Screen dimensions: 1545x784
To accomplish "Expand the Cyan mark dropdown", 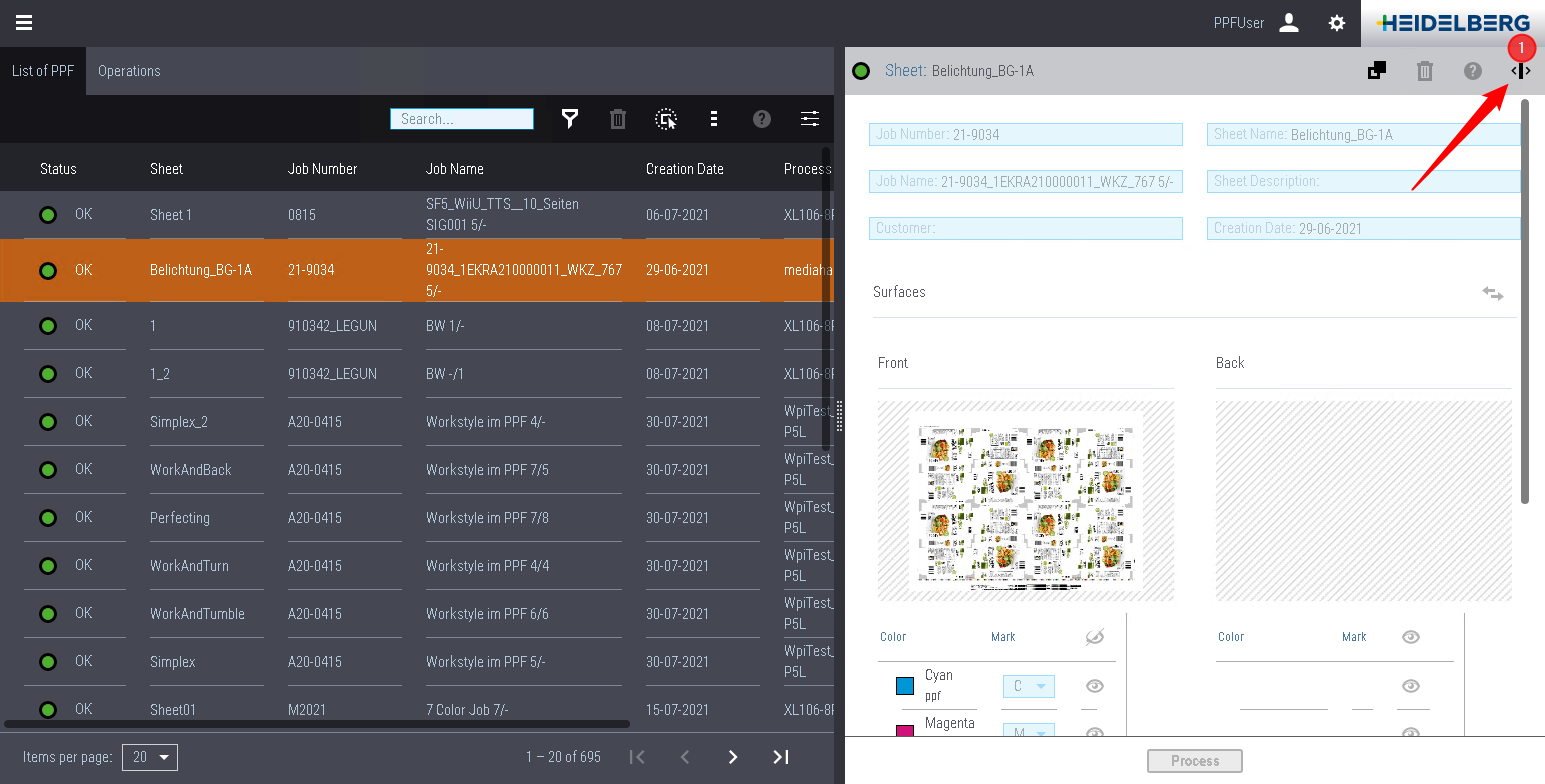I will [1029, 686].
